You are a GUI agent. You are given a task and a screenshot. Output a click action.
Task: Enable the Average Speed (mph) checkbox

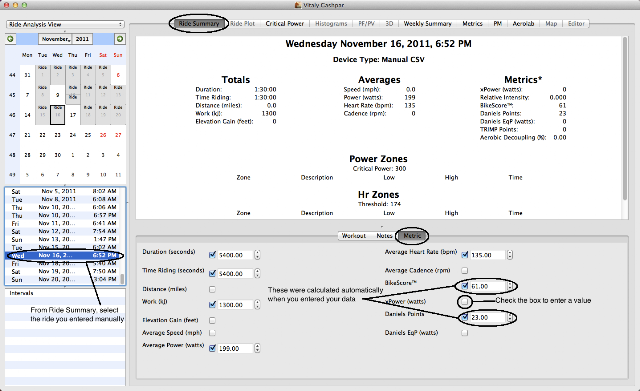(x=212, y=333)
